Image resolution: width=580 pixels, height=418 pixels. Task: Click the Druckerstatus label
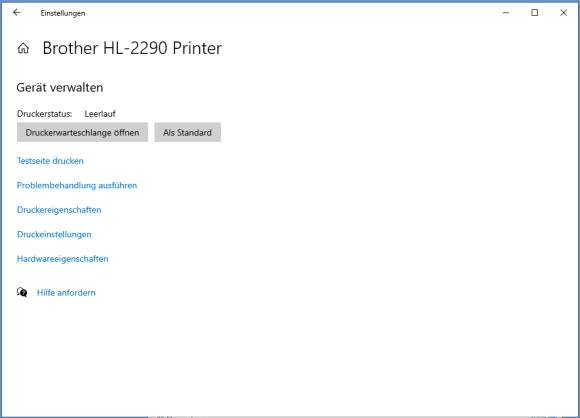coord(44,114)
